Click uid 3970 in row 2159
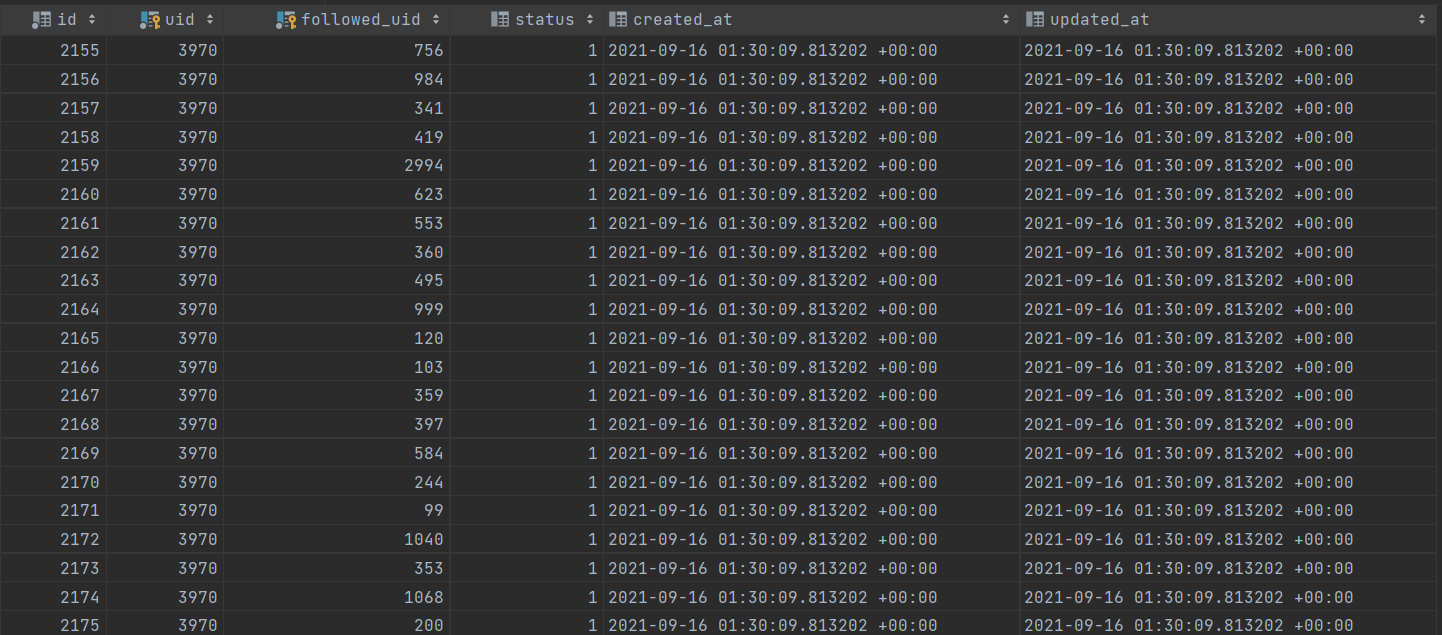The width and height of the screenshot is (1442, 635). pyautogui.click(x=198, y=166)
